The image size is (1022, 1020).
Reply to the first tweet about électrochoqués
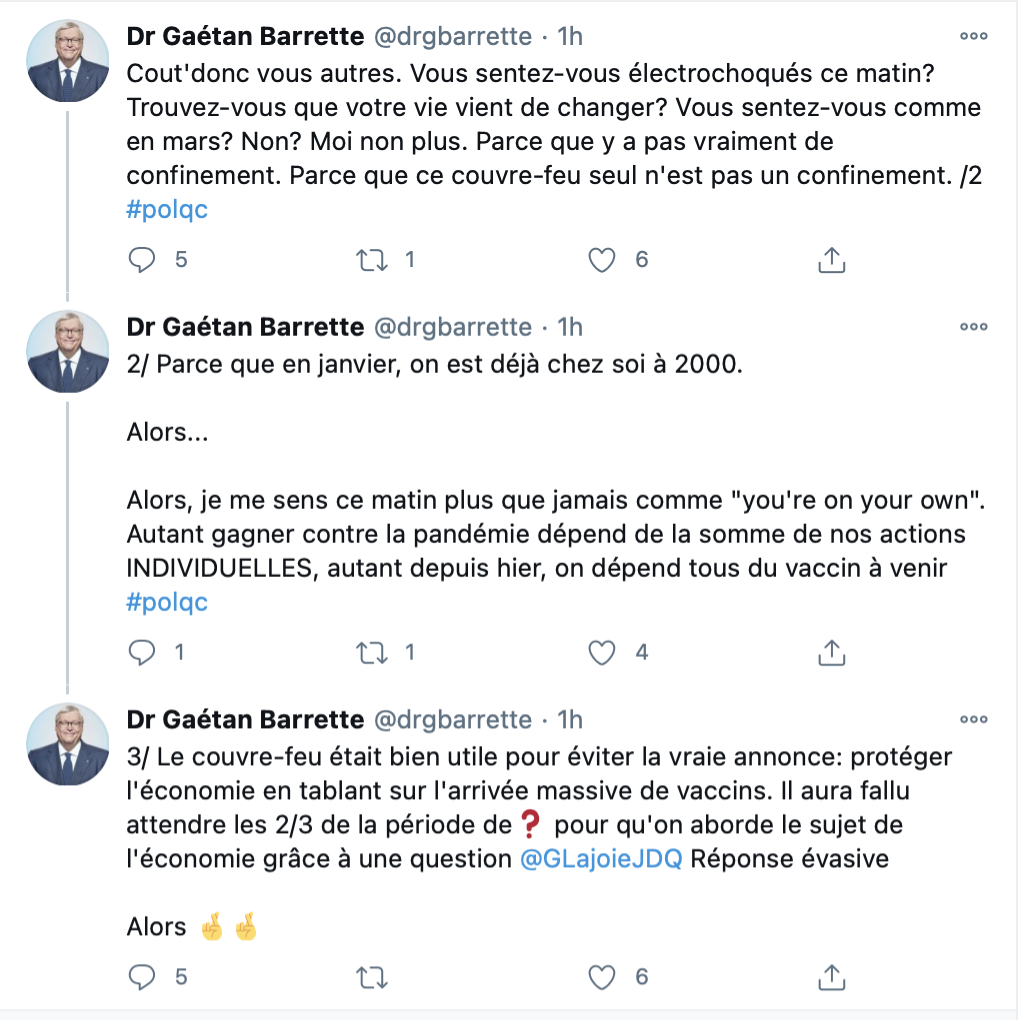coord(141,259)
